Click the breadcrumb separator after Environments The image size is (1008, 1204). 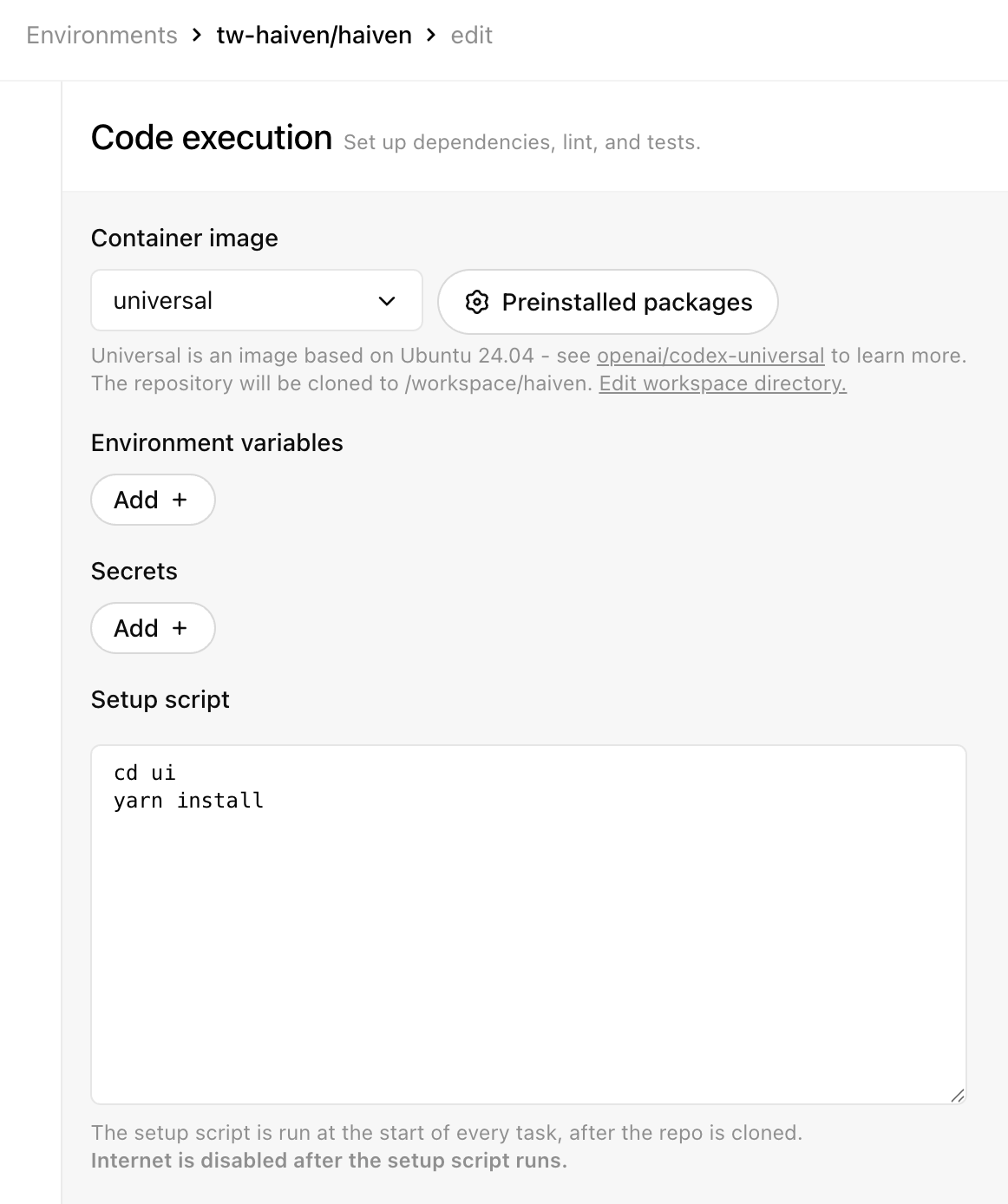tap(194, 35)
